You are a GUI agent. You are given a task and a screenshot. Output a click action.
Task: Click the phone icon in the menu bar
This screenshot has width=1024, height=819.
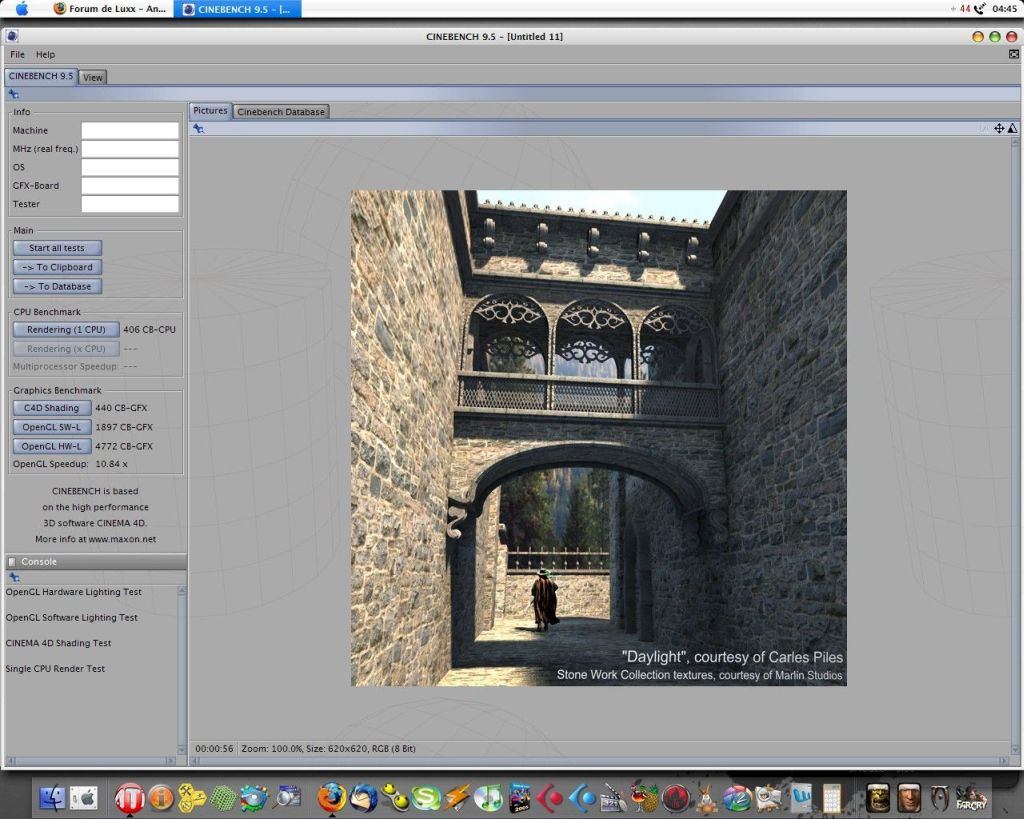pos(980,8)
